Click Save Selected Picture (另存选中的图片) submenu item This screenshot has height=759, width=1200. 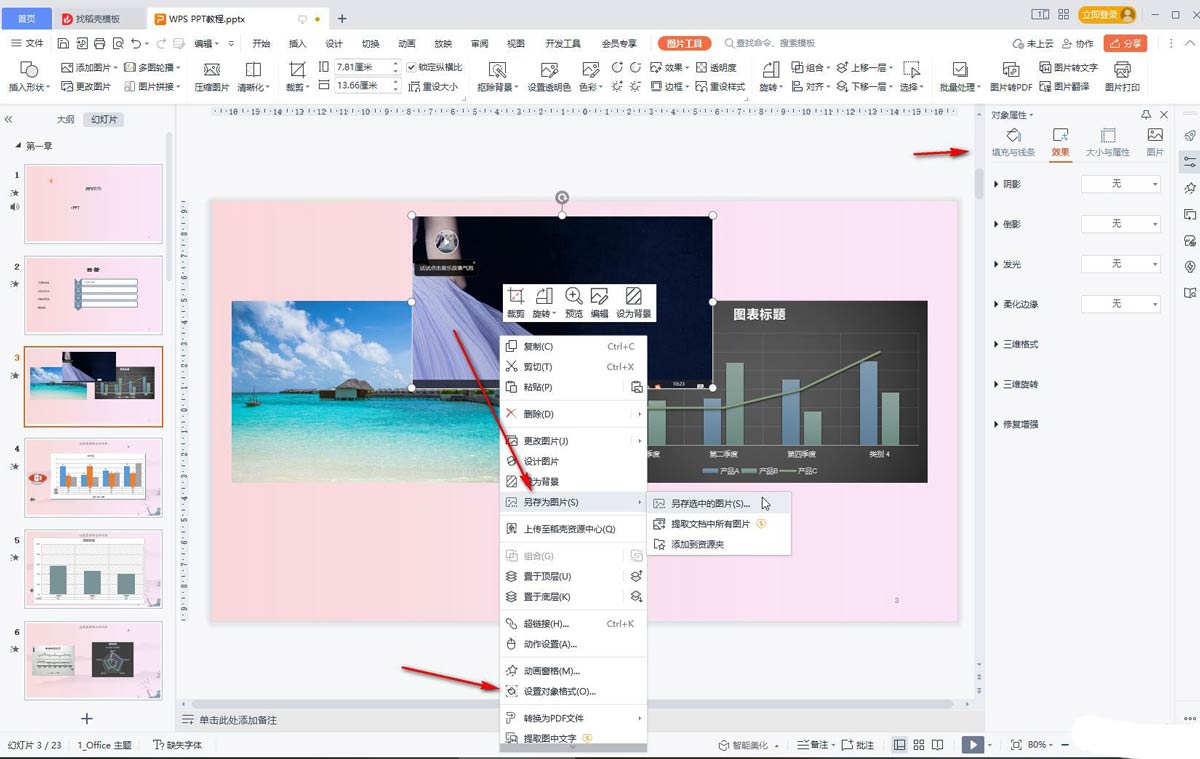(x=719, y=503)
